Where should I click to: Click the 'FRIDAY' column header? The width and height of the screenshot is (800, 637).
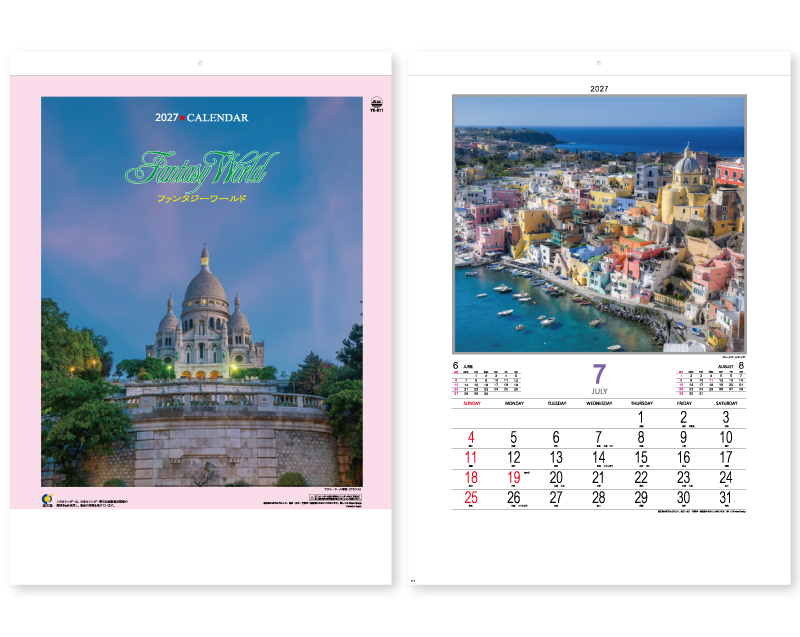click(684, 403)
